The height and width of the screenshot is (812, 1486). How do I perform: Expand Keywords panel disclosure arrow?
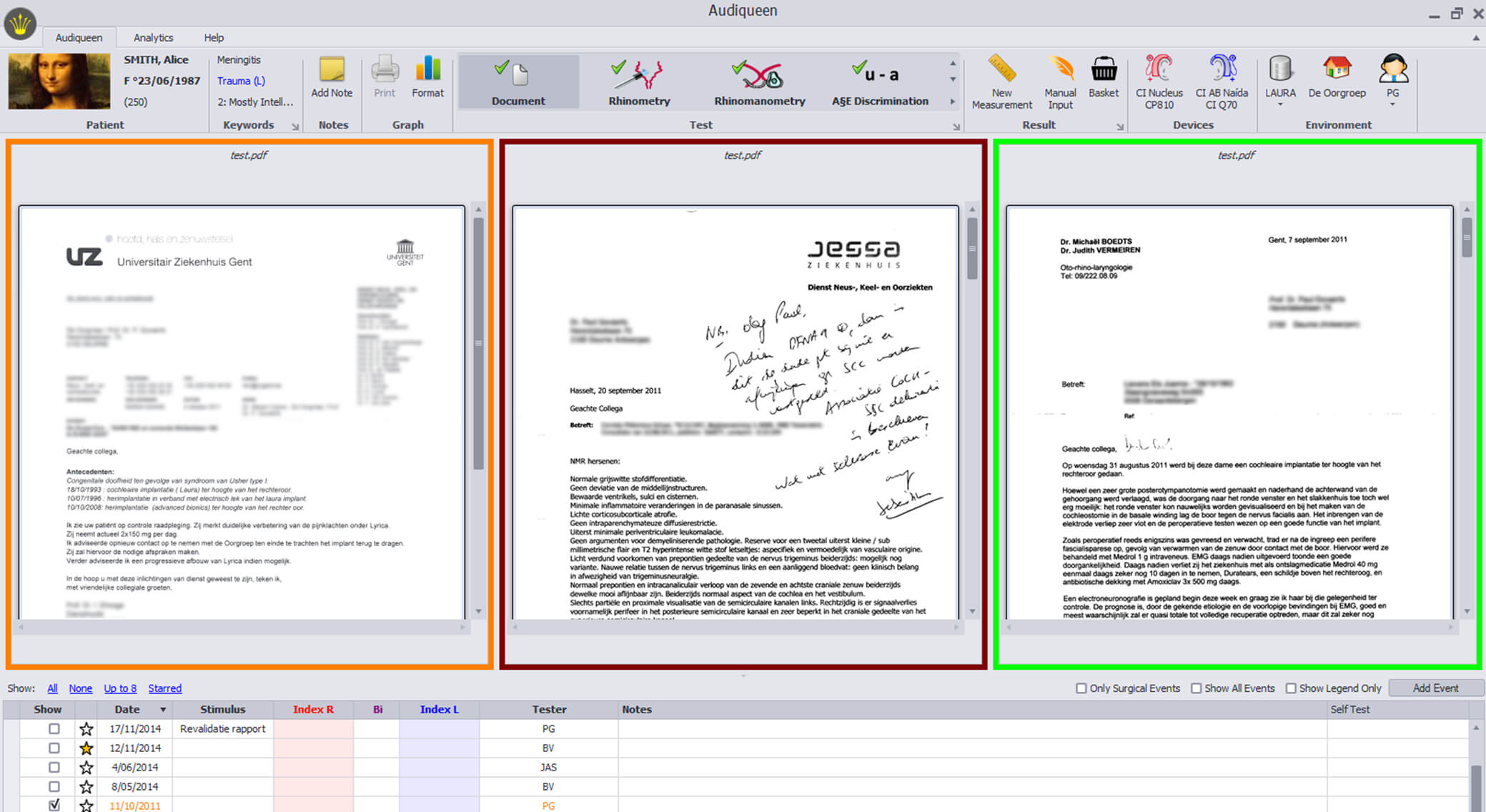tap(296, 125)
